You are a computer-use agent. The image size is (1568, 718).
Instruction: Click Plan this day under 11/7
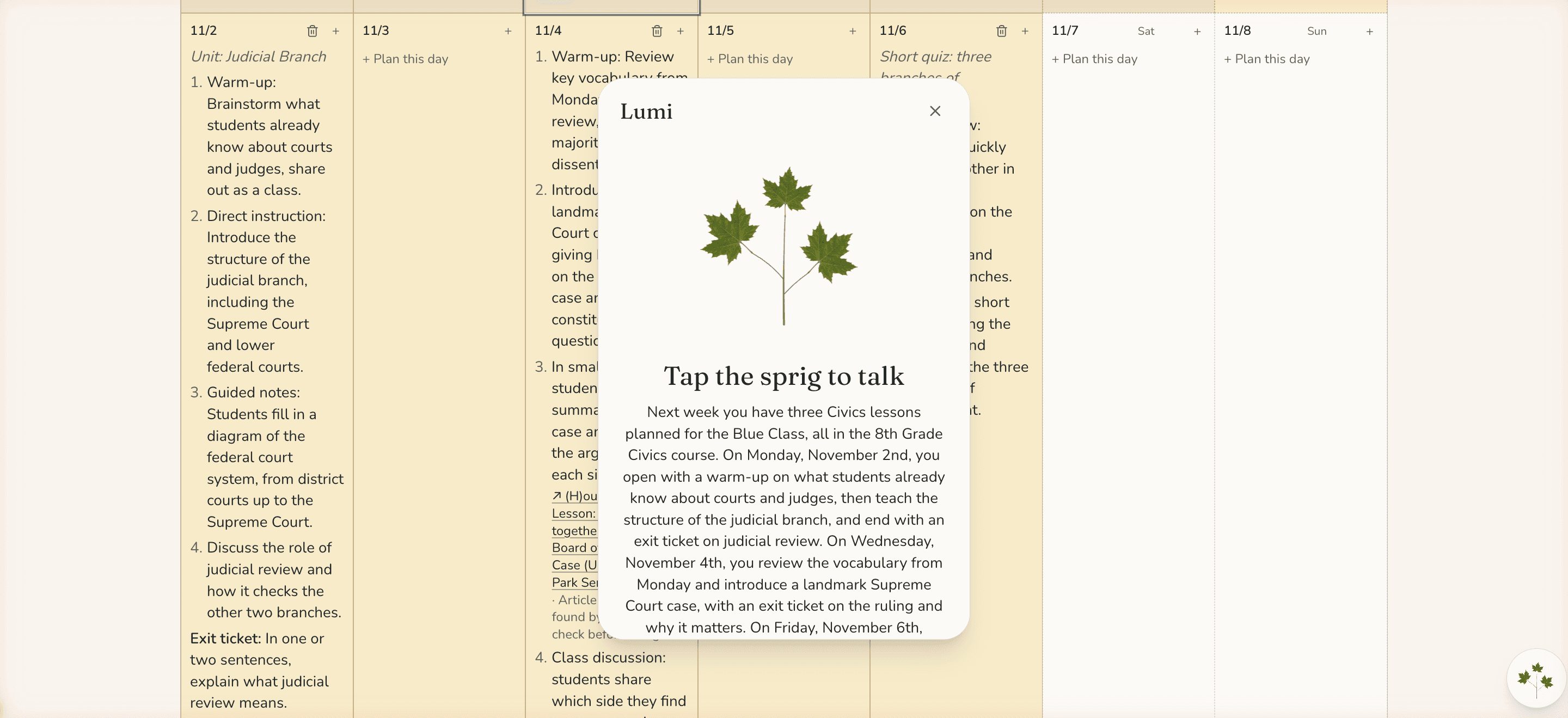1094,59
